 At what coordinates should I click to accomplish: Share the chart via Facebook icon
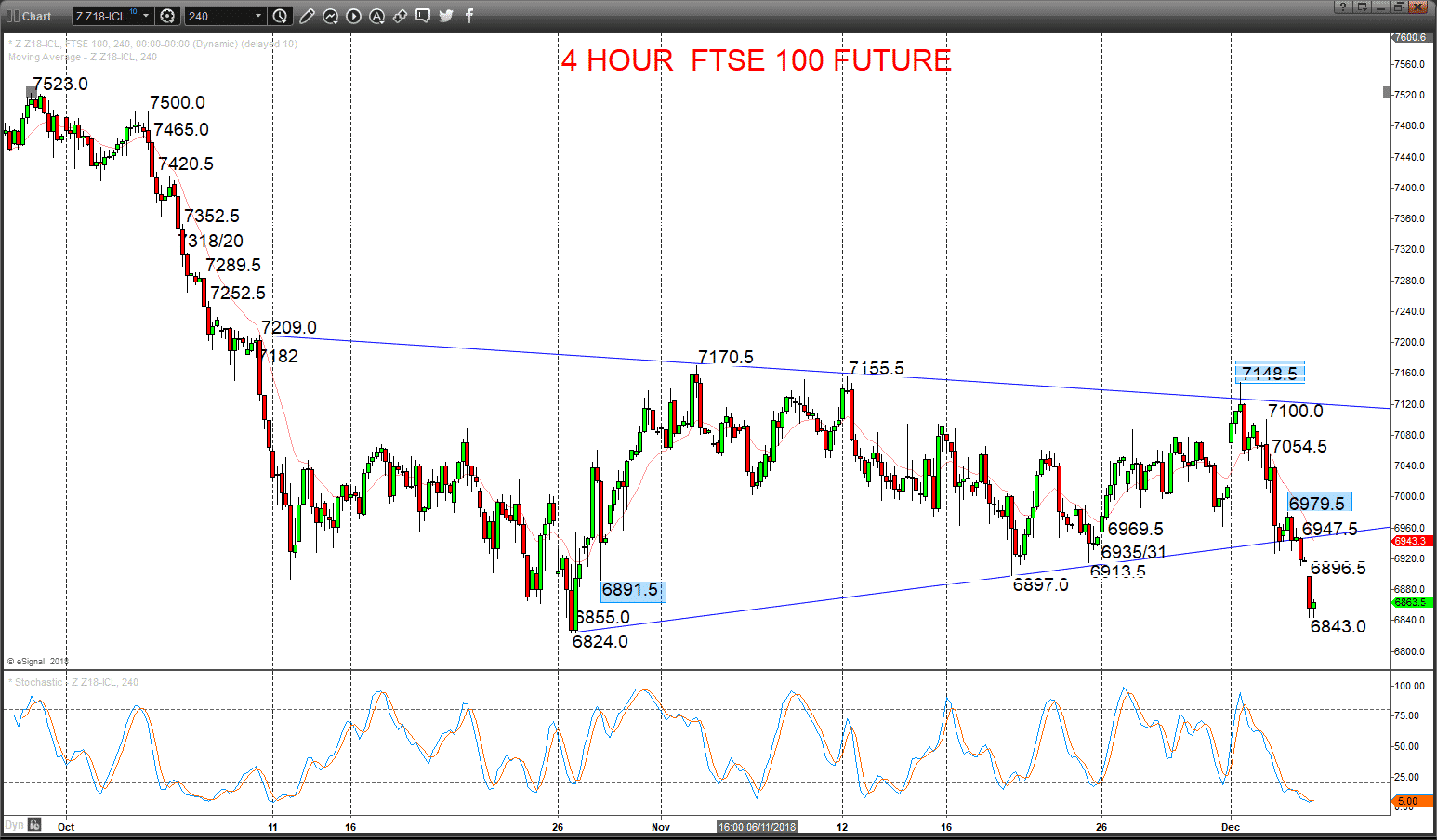tap(469, 16)
